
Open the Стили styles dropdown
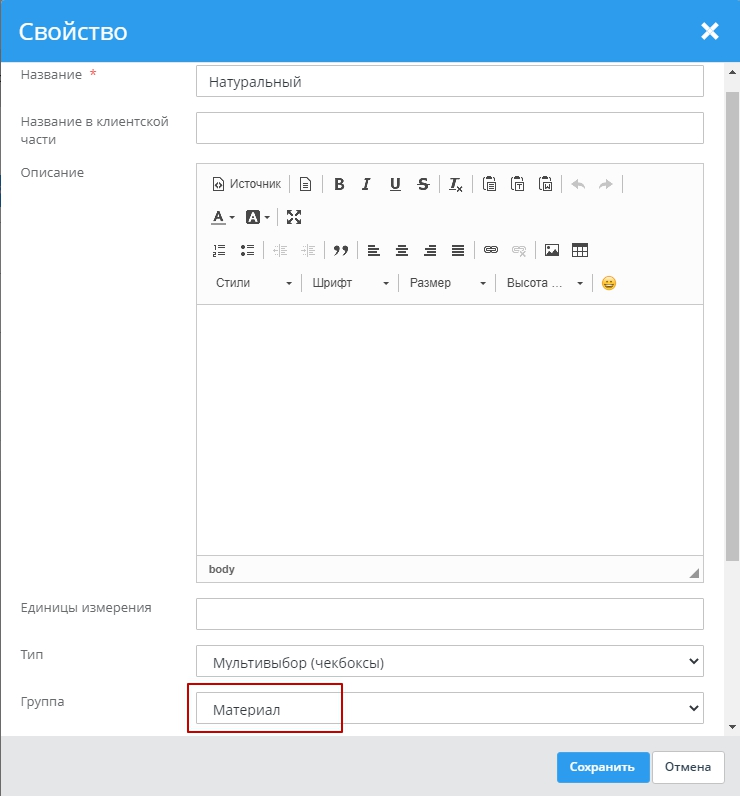[x=253, y=283]
